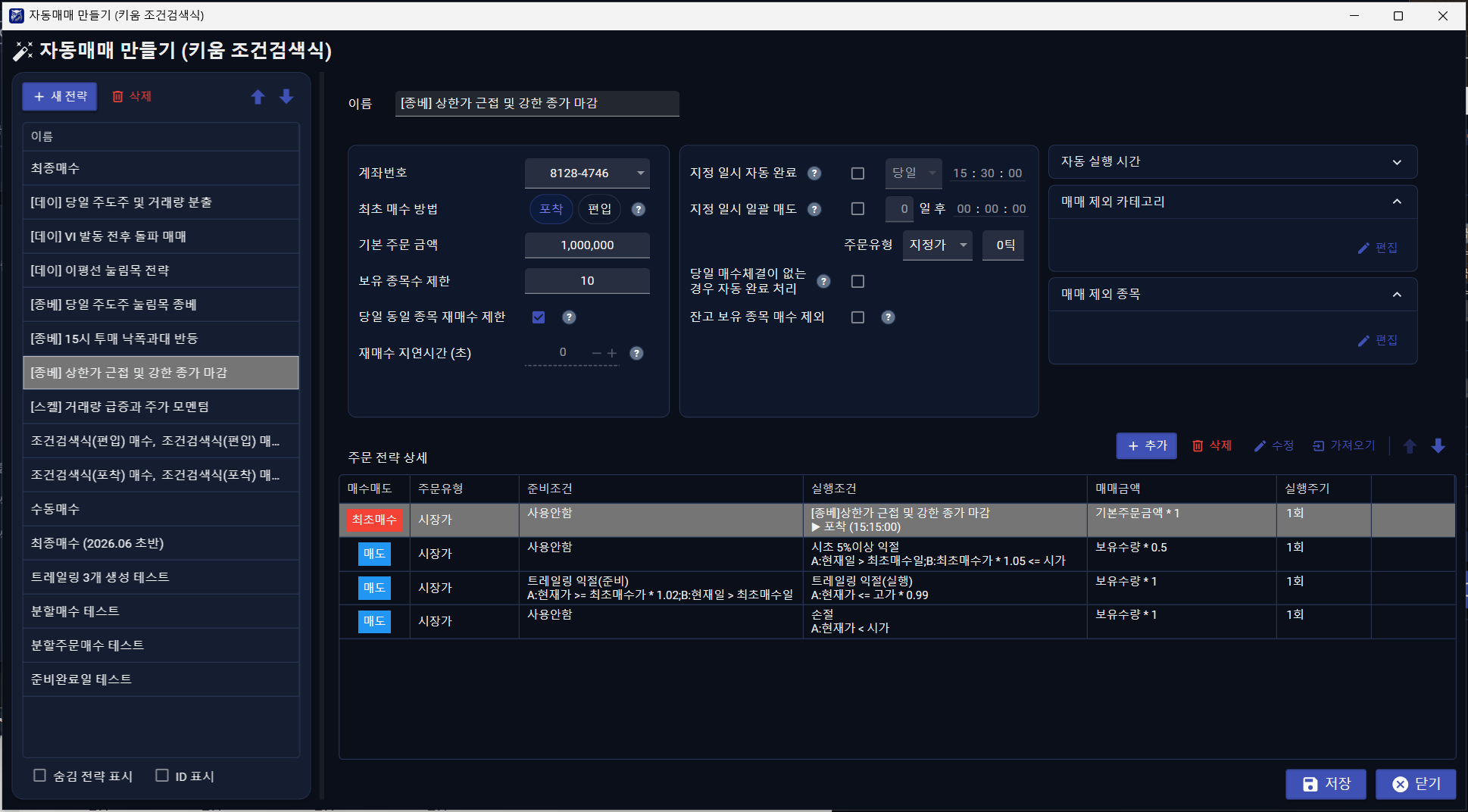Viewport: 1468px width, 812px height.
Task: Open help for 최초 매수 방법
Action: 639,209
